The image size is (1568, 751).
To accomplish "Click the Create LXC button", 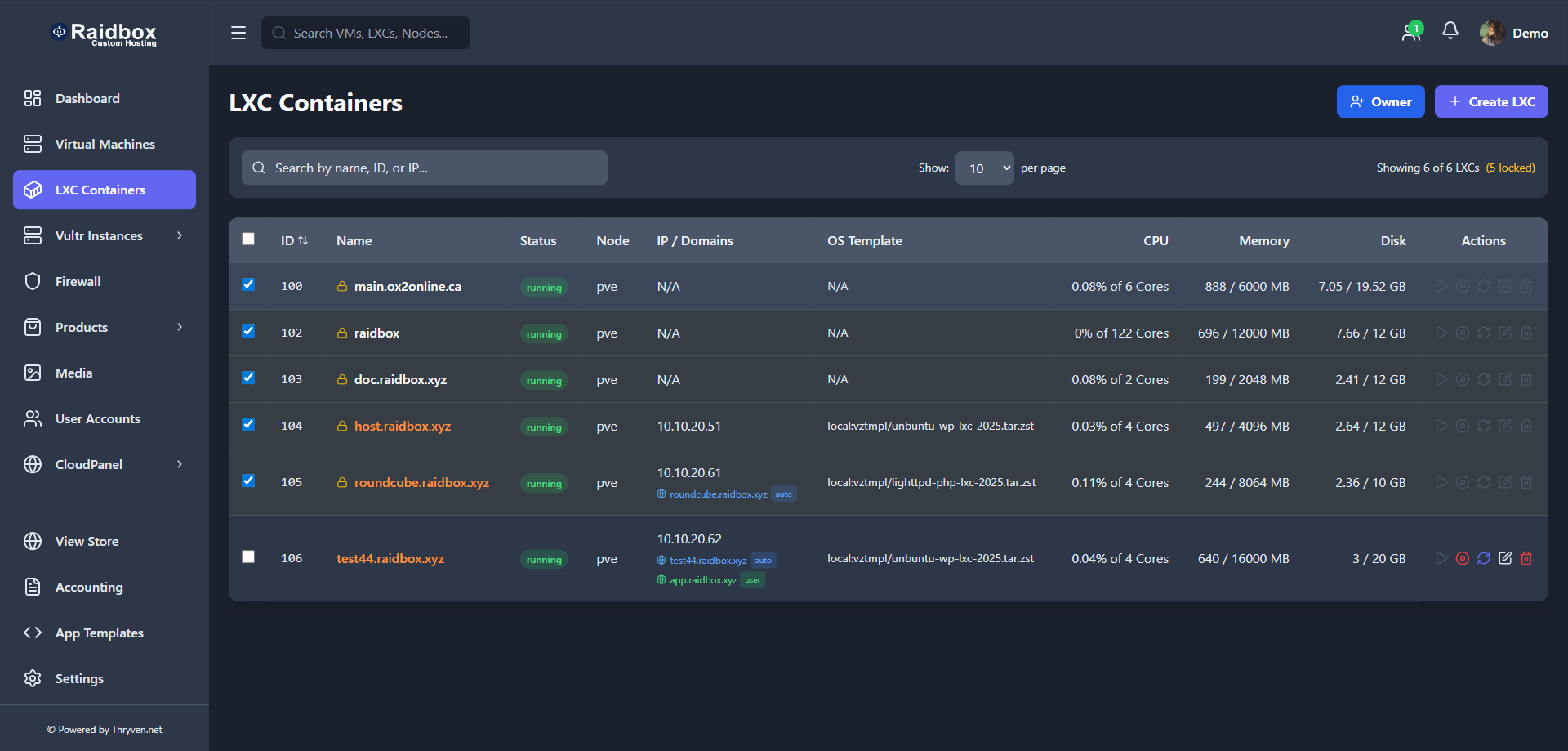I will coord(1491,101).
